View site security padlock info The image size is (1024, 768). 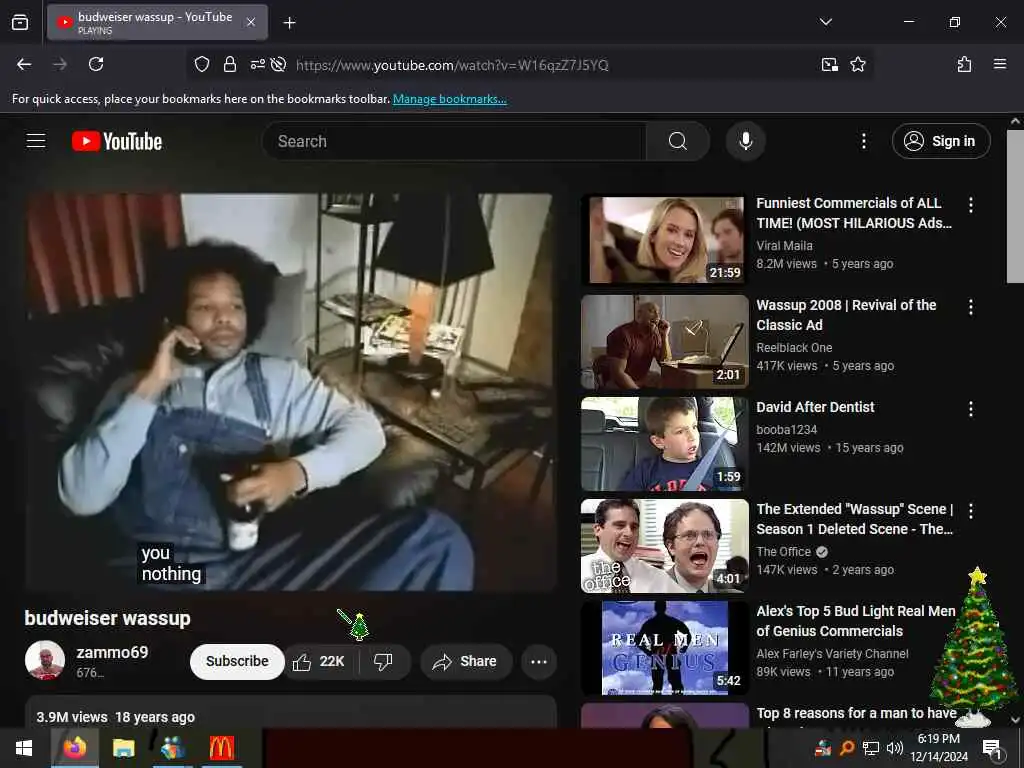(x=229, y=64)
